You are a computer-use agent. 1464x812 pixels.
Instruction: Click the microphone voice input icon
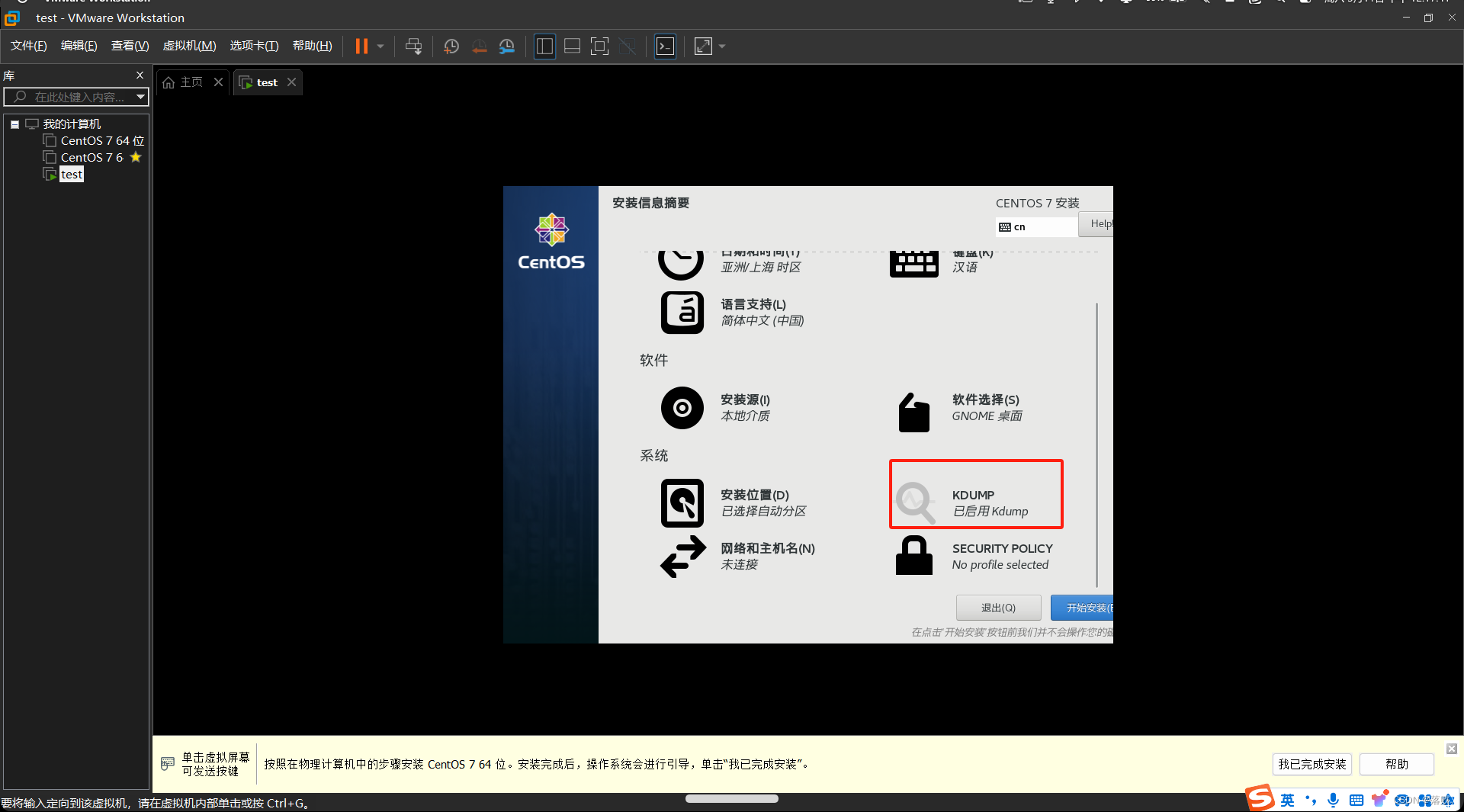pos(1333,800)
